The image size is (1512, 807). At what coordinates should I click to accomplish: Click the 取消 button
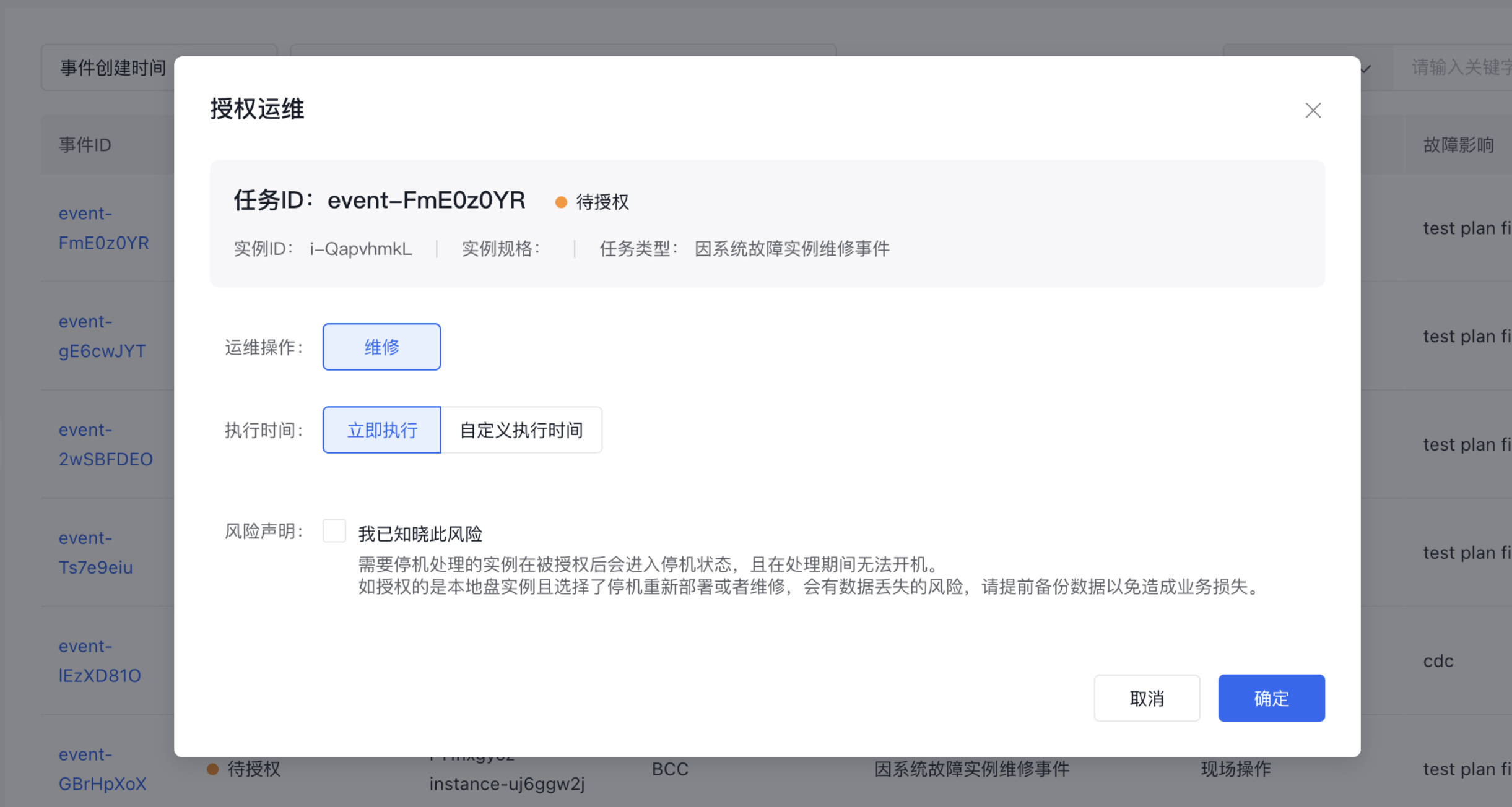[x=1147, y=698]
